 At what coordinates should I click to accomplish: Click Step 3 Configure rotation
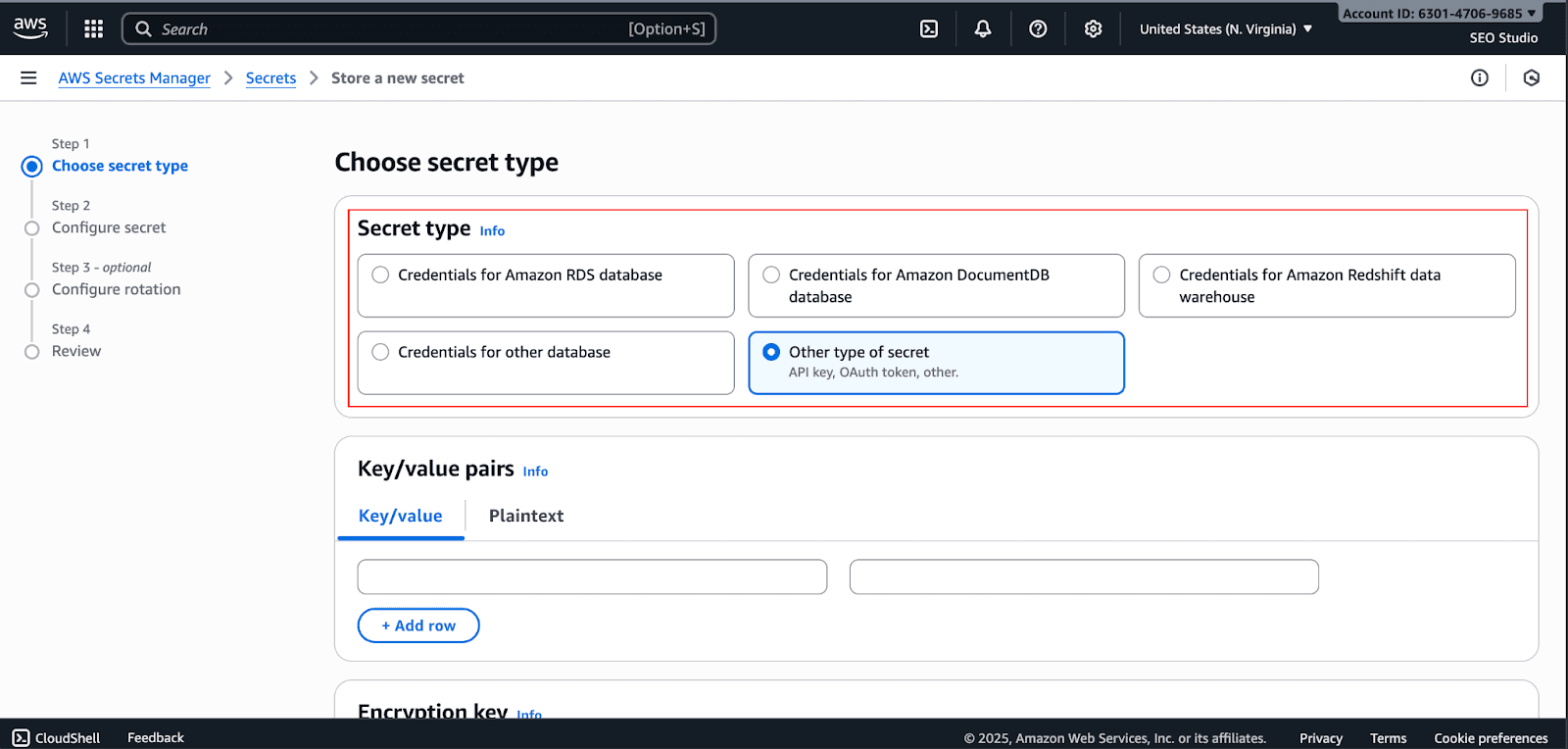click(116, 289)
